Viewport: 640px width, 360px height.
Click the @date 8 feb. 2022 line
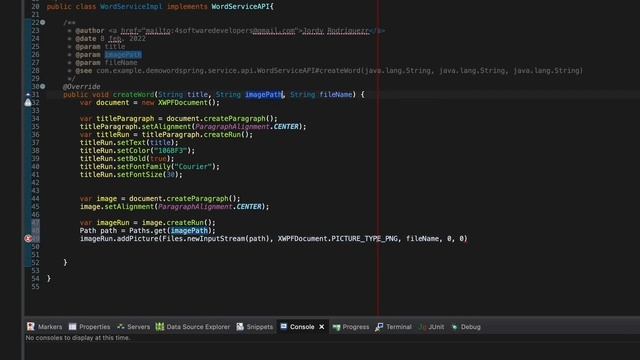(110, 39)
